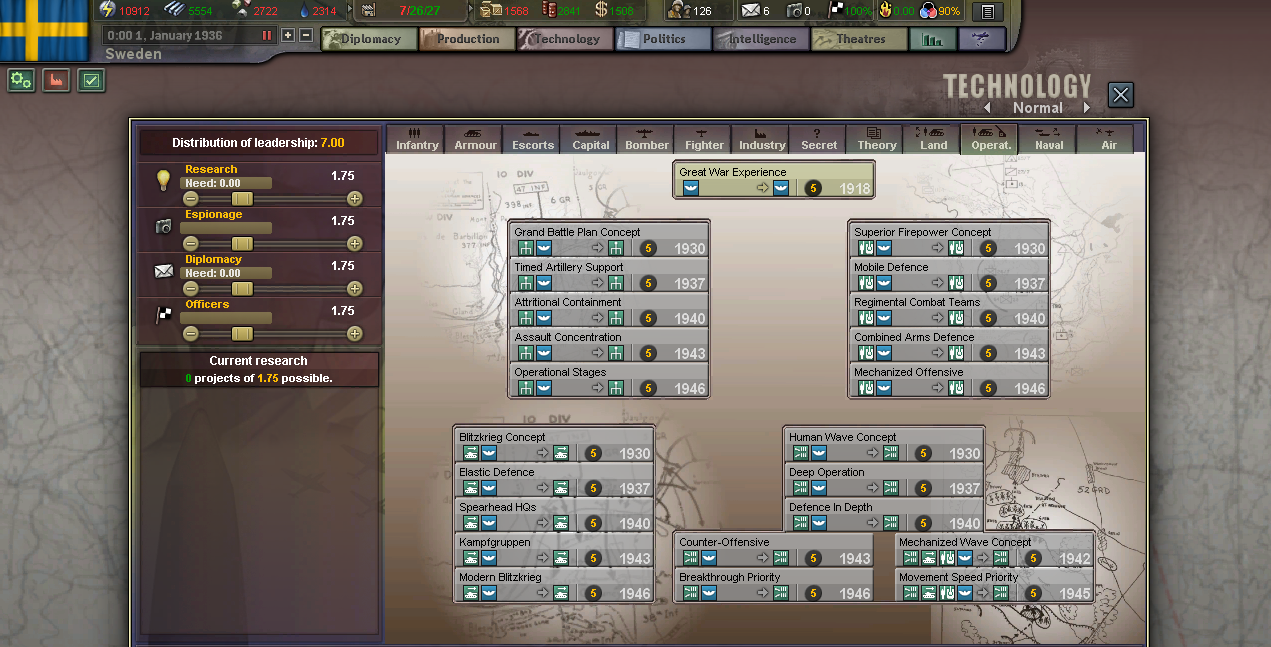Screen dimensions: 1271x647
Task: Select previous difficulty with left arrow
Action: click(987, 108)
